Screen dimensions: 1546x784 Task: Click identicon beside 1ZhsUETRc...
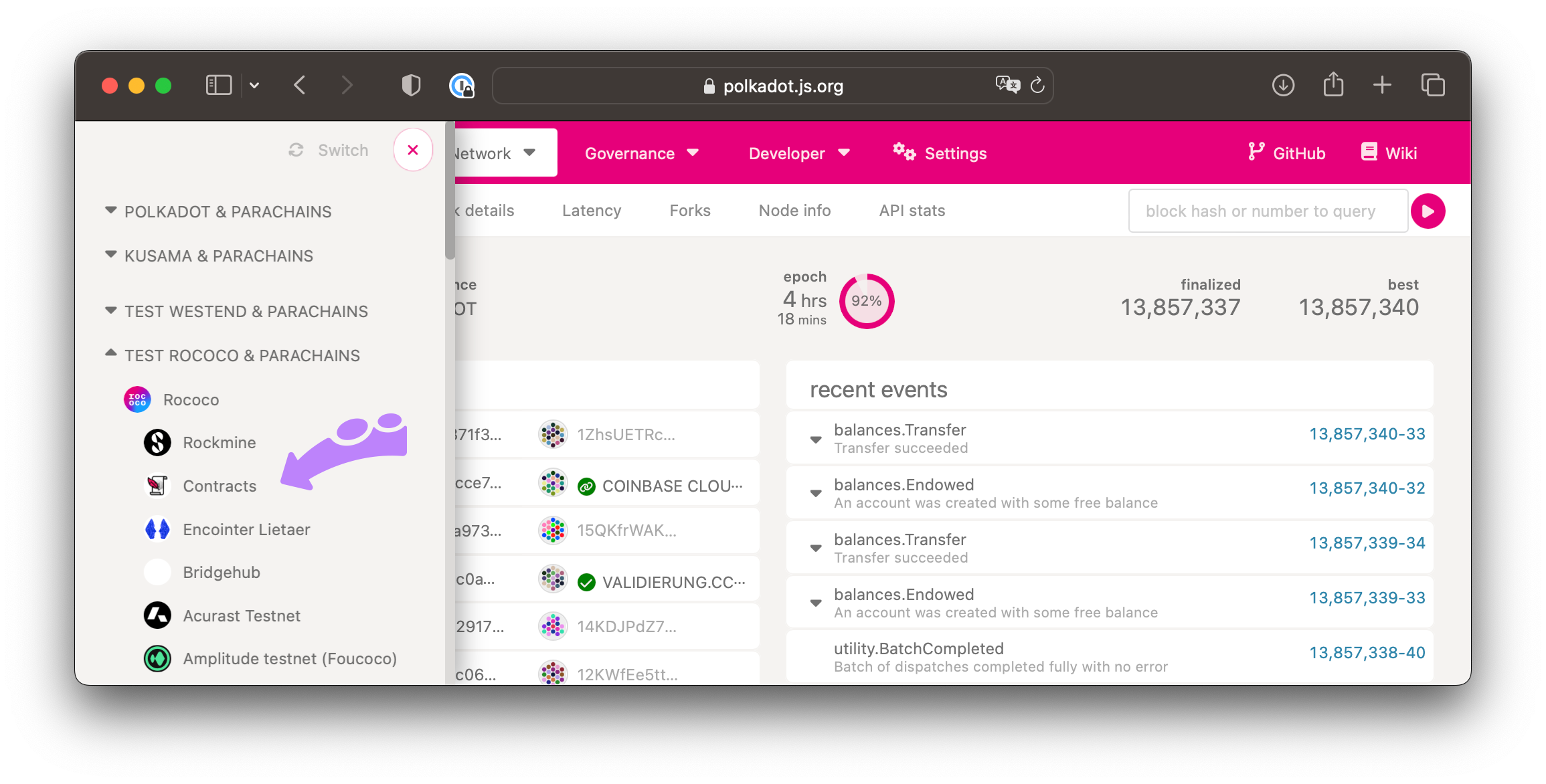point(553,435)
